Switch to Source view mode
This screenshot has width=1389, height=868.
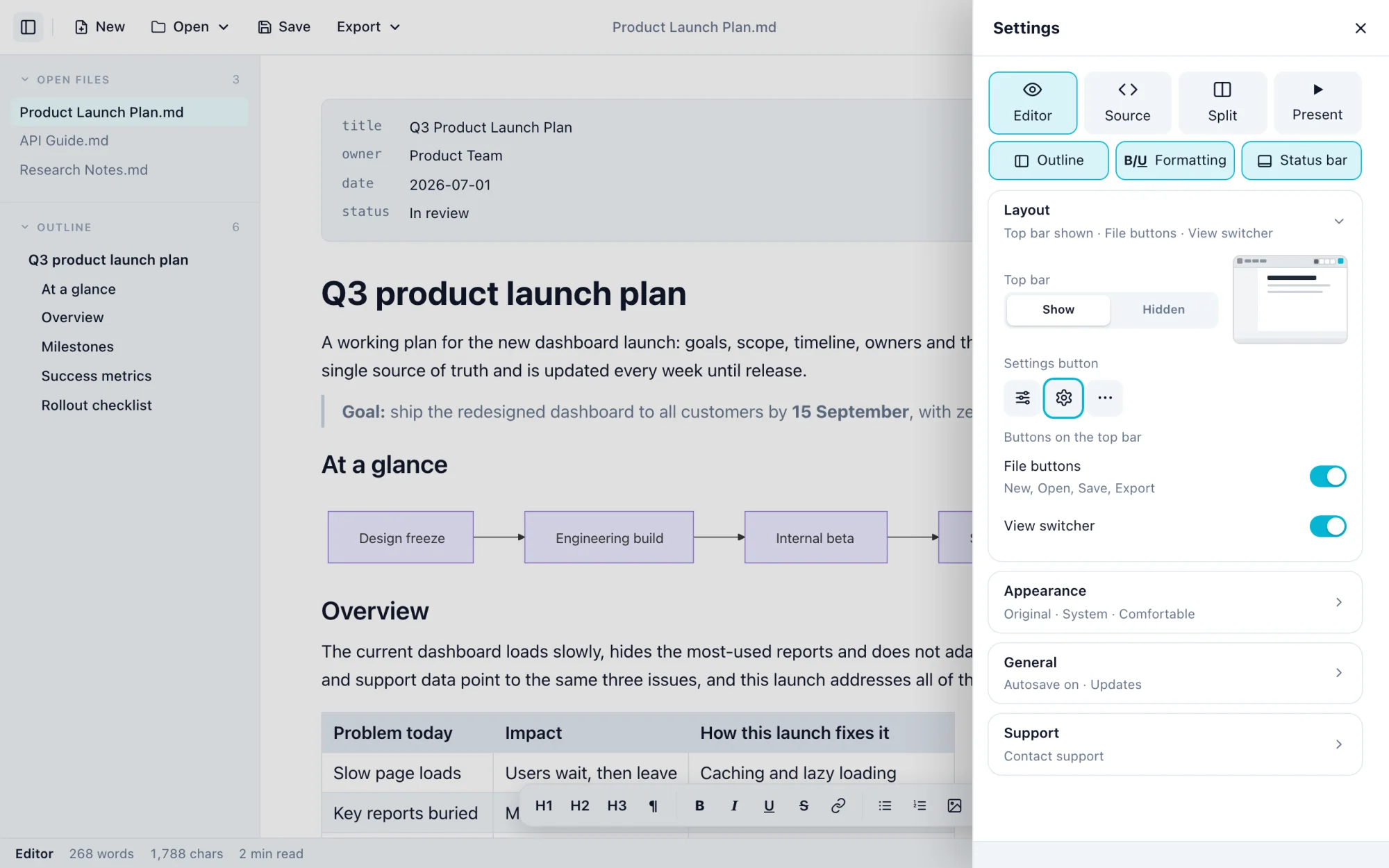(1127, 103)
